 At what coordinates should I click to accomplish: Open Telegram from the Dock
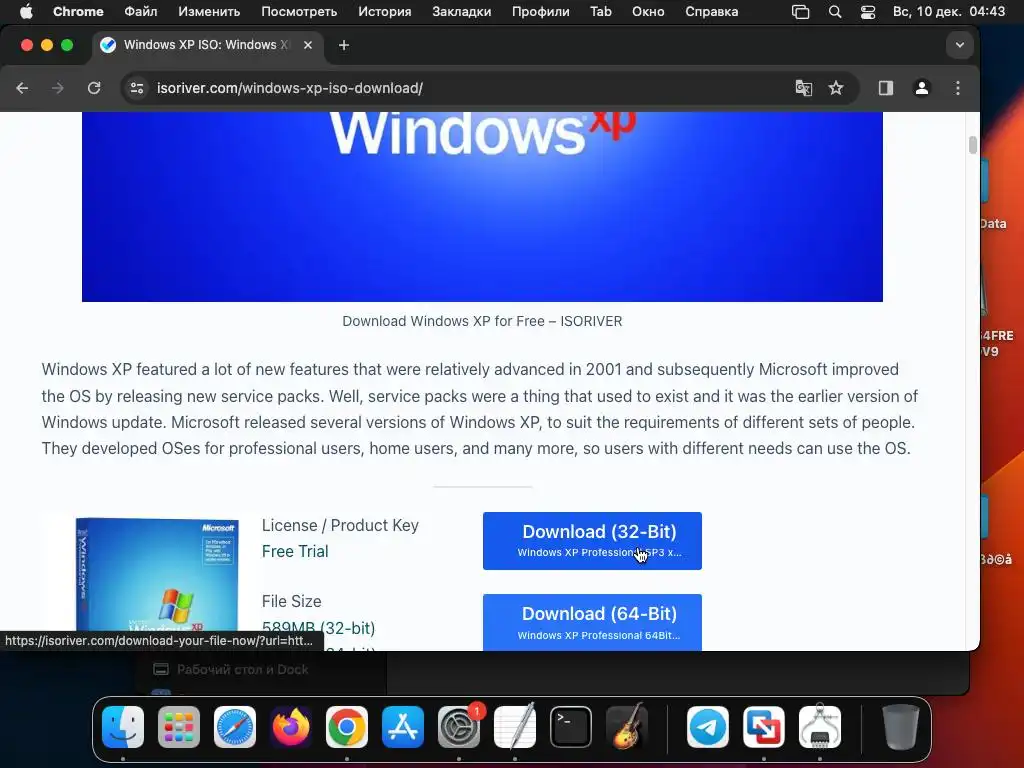[x=708, y=727]
